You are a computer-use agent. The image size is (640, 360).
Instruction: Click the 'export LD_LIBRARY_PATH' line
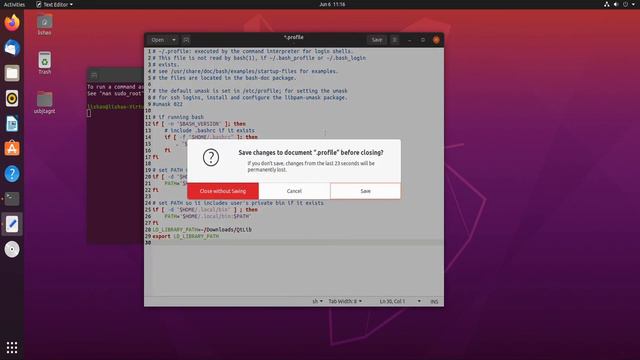point(186,236)
